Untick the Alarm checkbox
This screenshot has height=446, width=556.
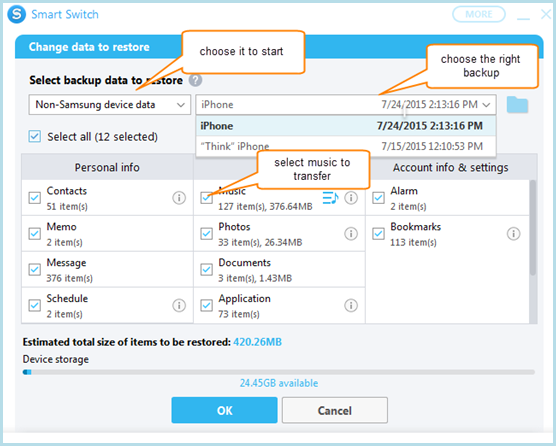(x=378, y=198)
